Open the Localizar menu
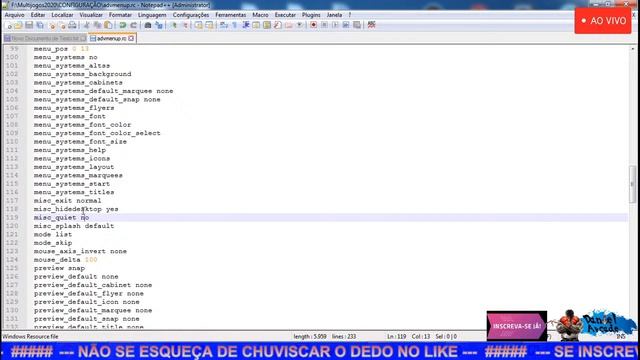This screenshot has width=640, height=360. pyautogui.click(x=62, y=15)
